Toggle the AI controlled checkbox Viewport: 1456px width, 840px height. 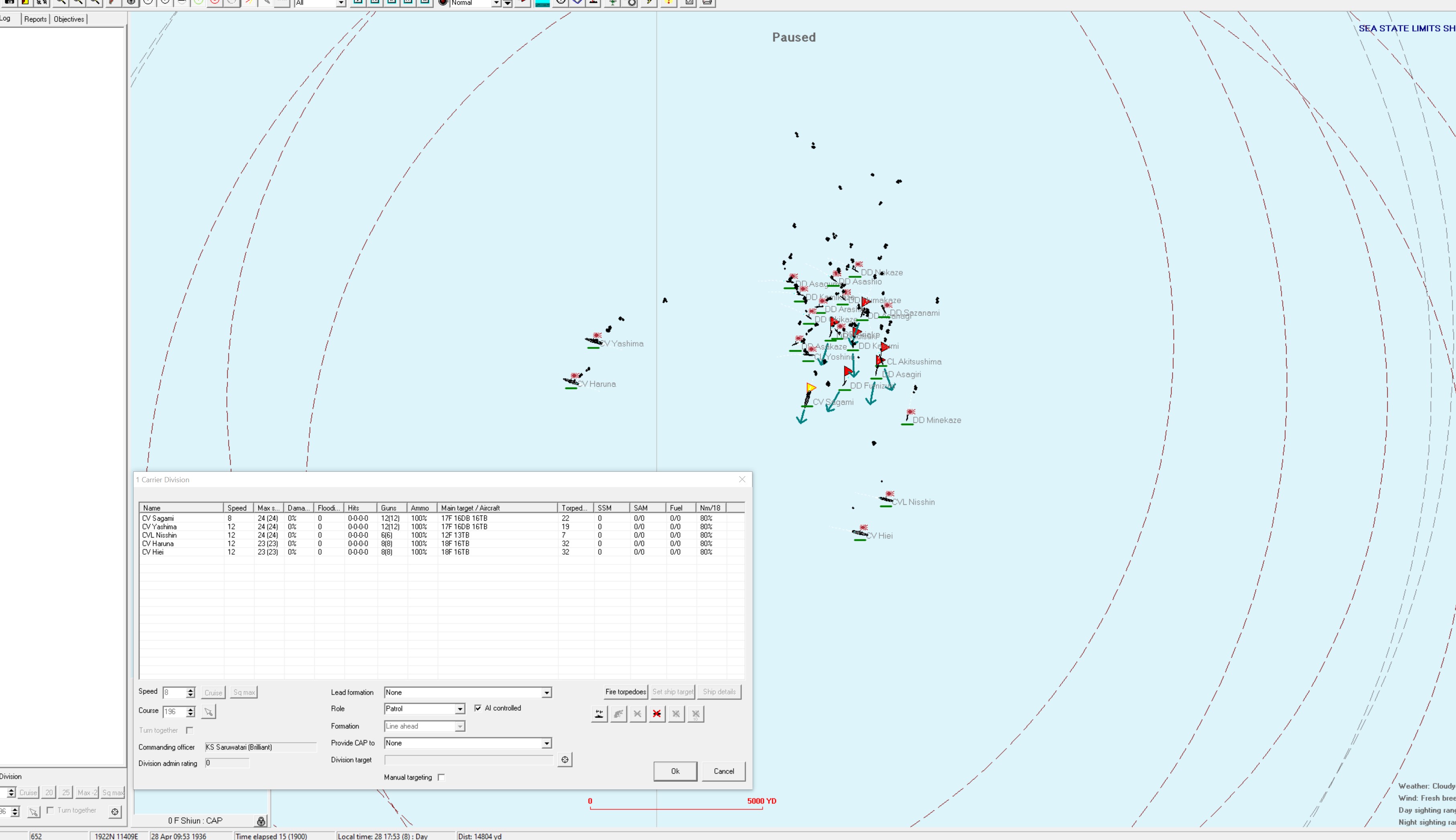click(x=478, y=708)
